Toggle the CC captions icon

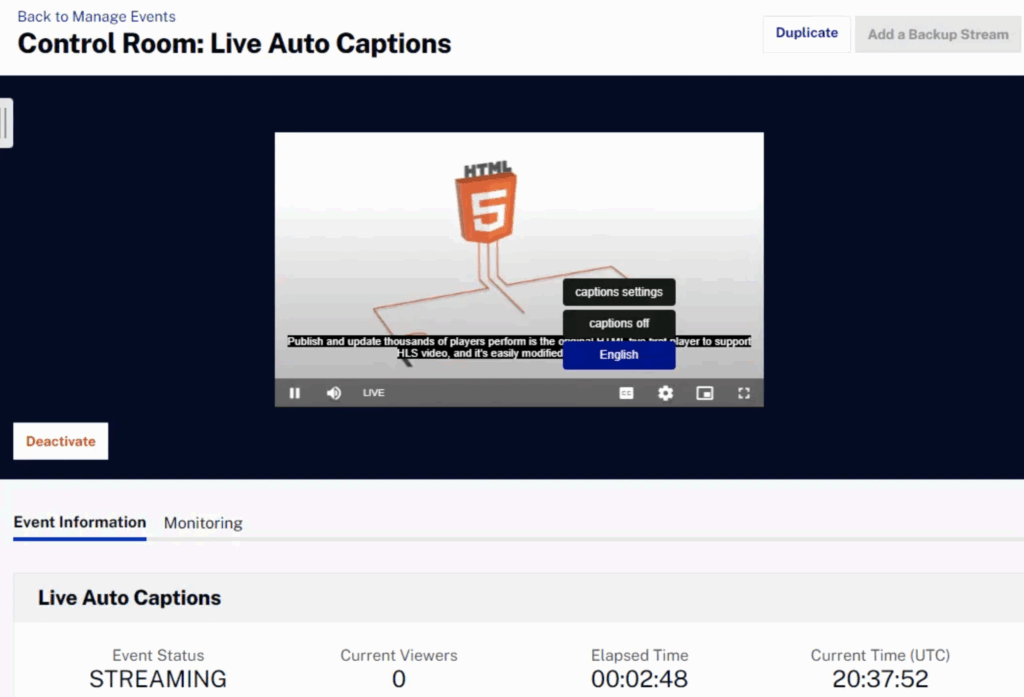[x=626, y=393]
